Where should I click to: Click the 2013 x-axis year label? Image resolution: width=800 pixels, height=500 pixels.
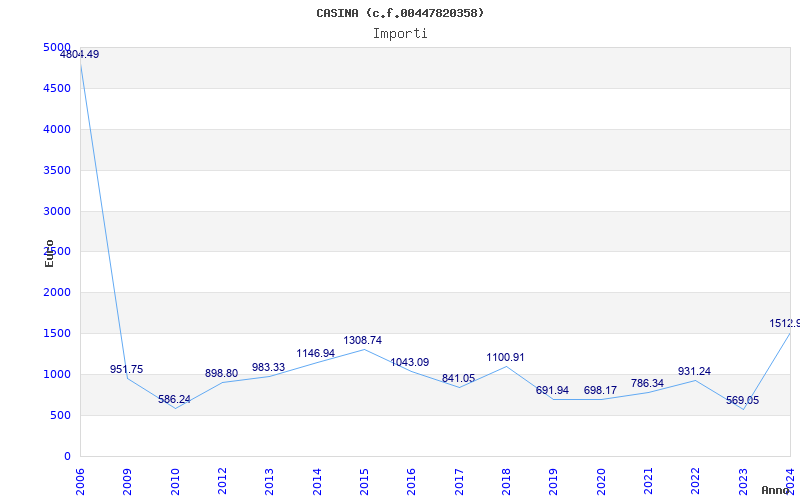[x=269, y=482]
